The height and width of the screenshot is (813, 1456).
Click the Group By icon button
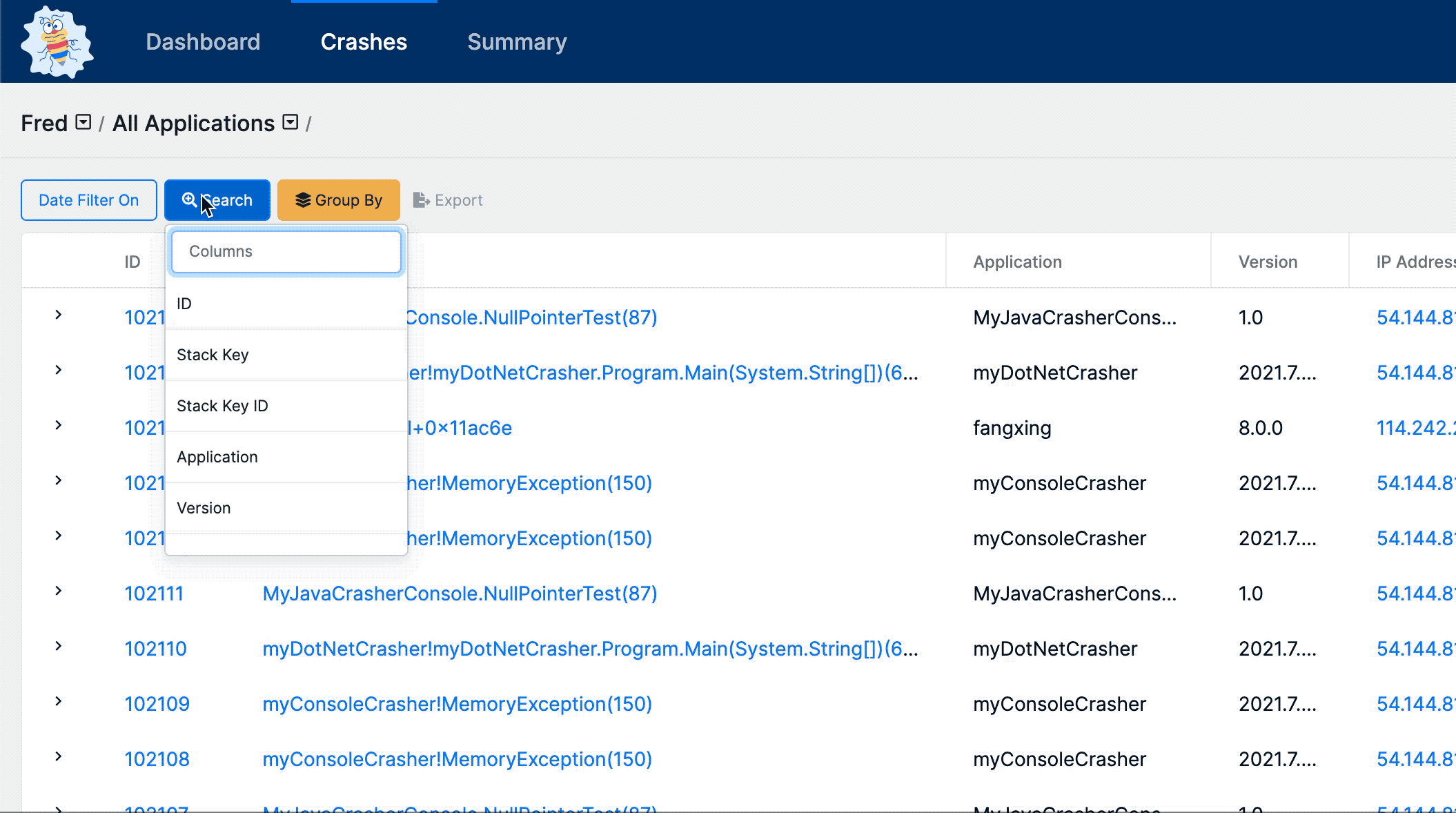339,200
